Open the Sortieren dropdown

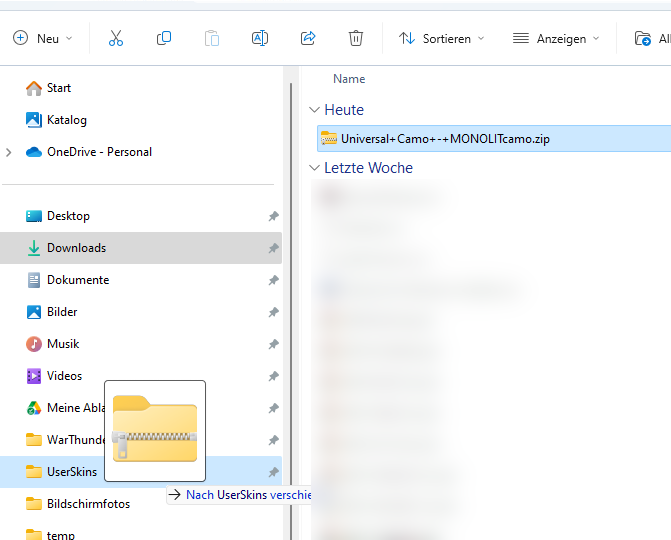[x=441, y=38]
